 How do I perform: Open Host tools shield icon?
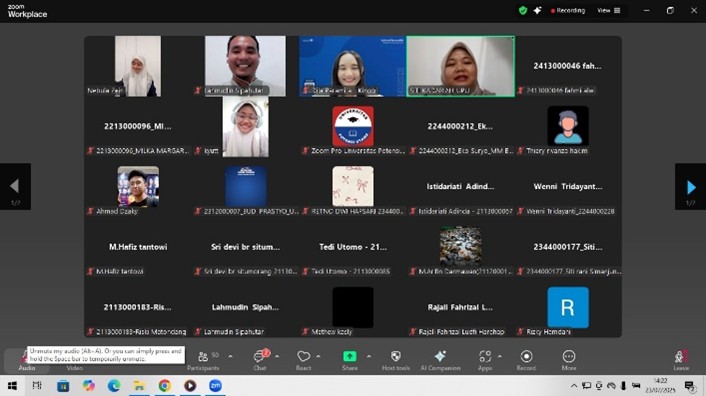(x=396, y=360)
